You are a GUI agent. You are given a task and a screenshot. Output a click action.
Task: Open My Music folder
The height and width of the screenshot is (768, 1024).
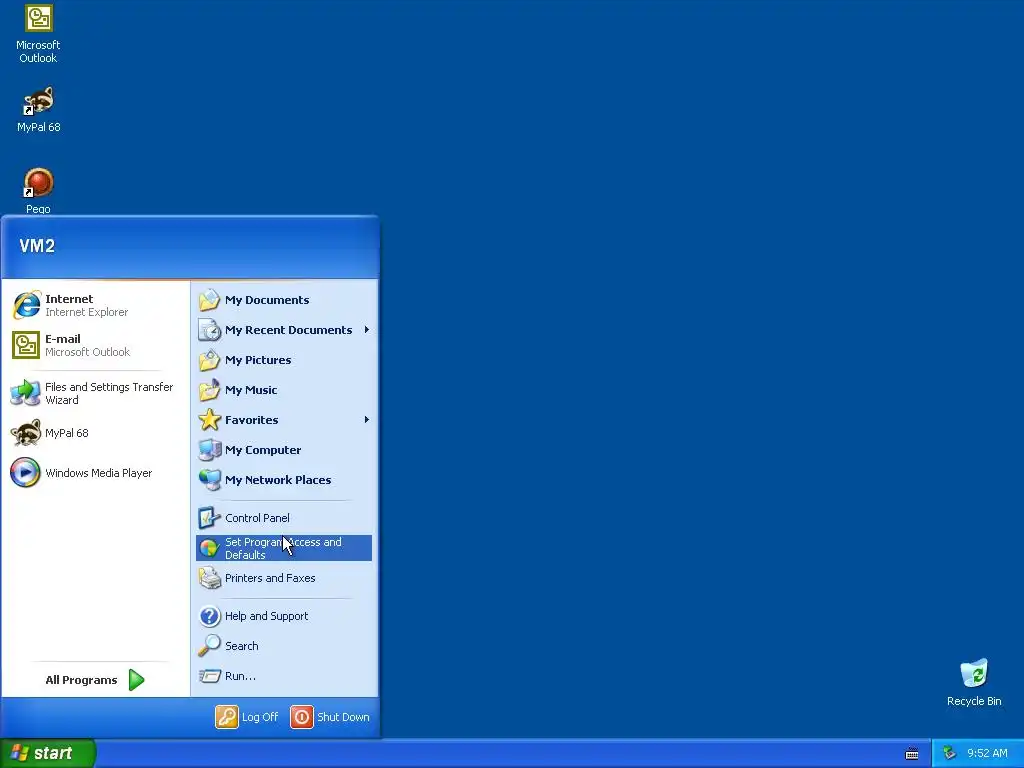(x=284, y=390)
